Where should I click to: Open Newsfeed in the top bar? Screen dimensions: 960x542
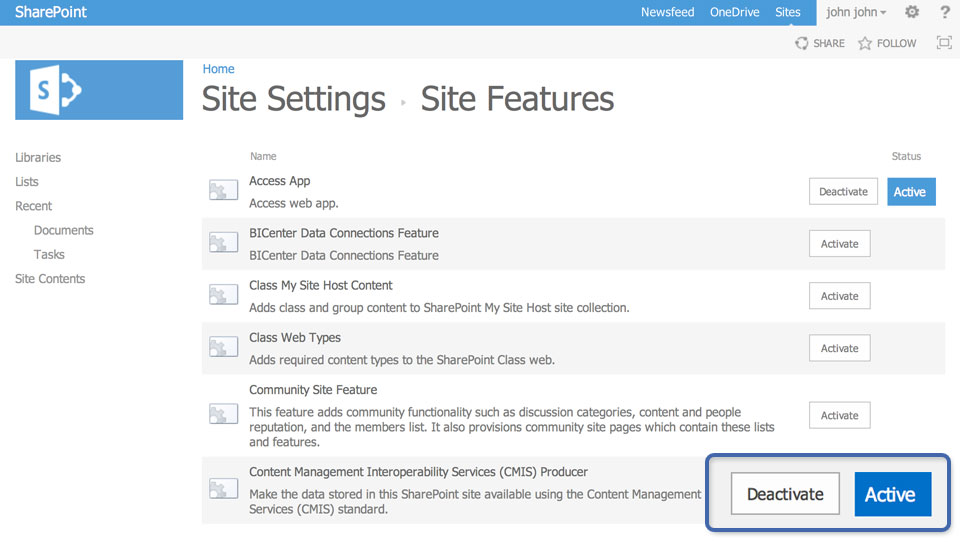[667, 12]
